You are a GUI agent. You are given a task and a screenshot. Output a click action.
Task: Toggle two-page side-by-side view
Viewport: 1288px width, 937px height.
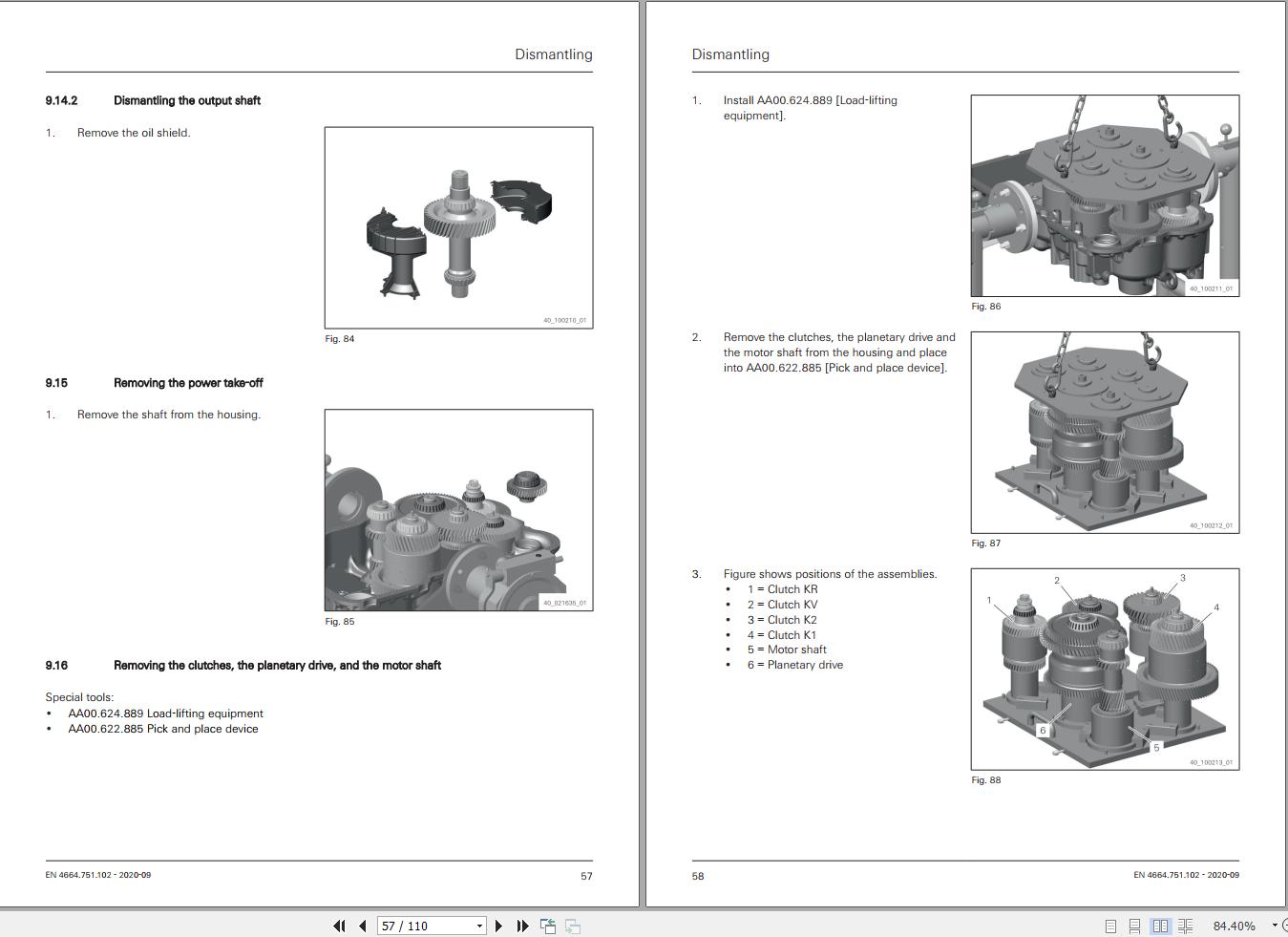tap(1160, 926)
